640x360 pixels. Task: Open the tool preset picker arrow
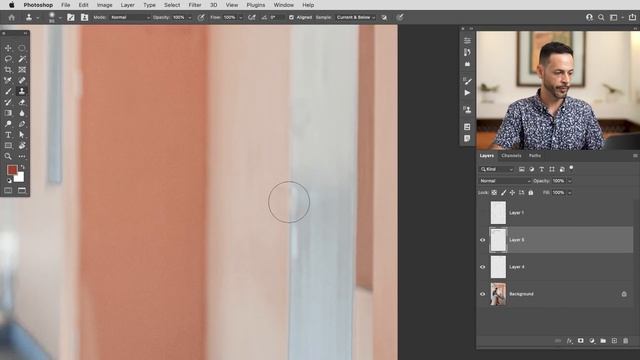(38, 18)
